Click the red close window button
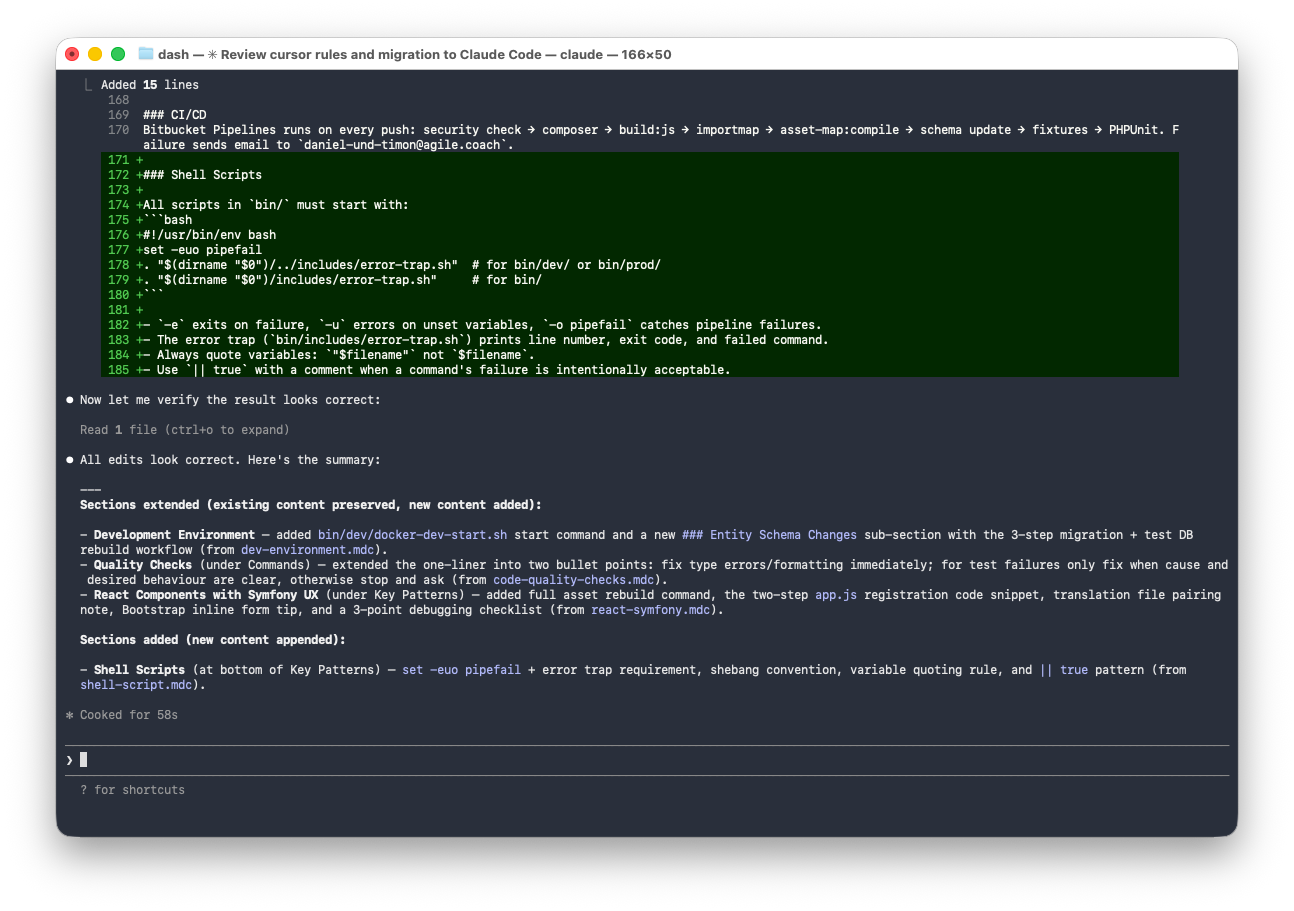Viewport: 1294px width, 911px height. [x=72, y=54]
